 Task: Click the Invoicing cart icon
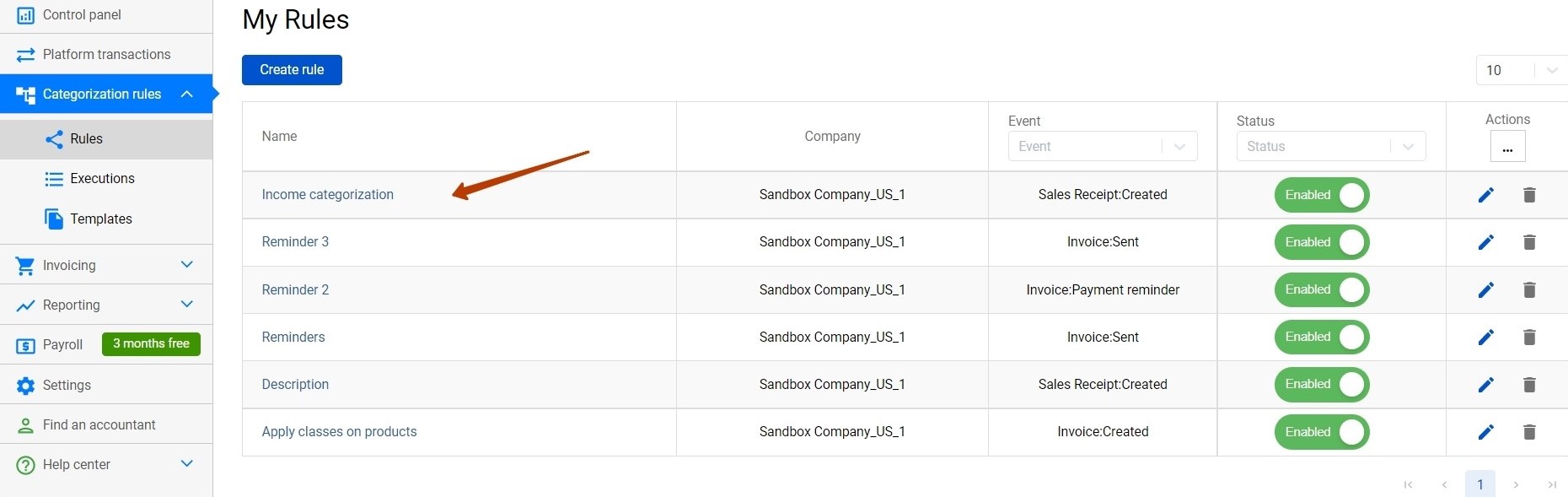coord(26,266)
